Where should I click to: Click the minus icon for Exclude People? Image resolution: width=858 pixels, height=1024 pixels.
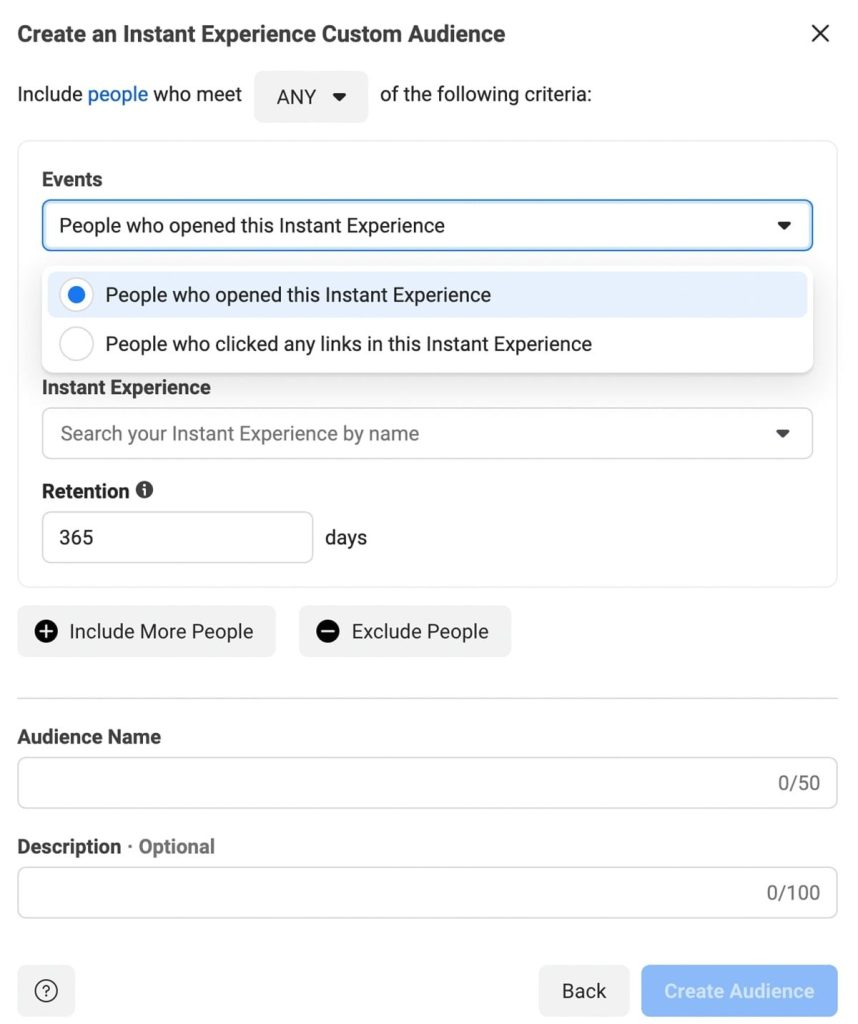[328, 631]
